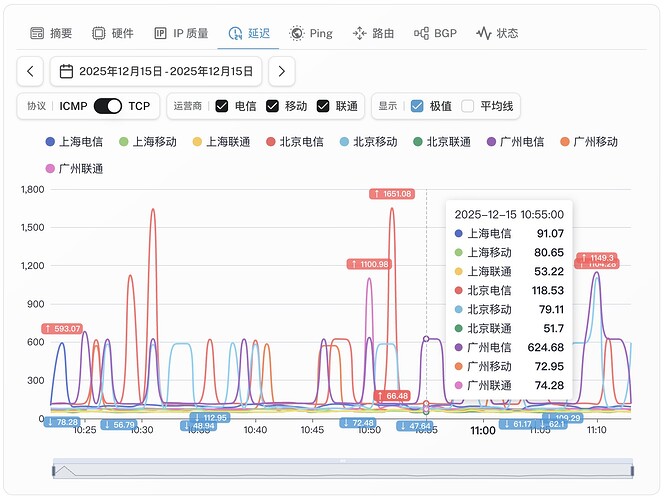665x500 pixels.
Task: Select the TCP protocol label
Action: [140, 106]
